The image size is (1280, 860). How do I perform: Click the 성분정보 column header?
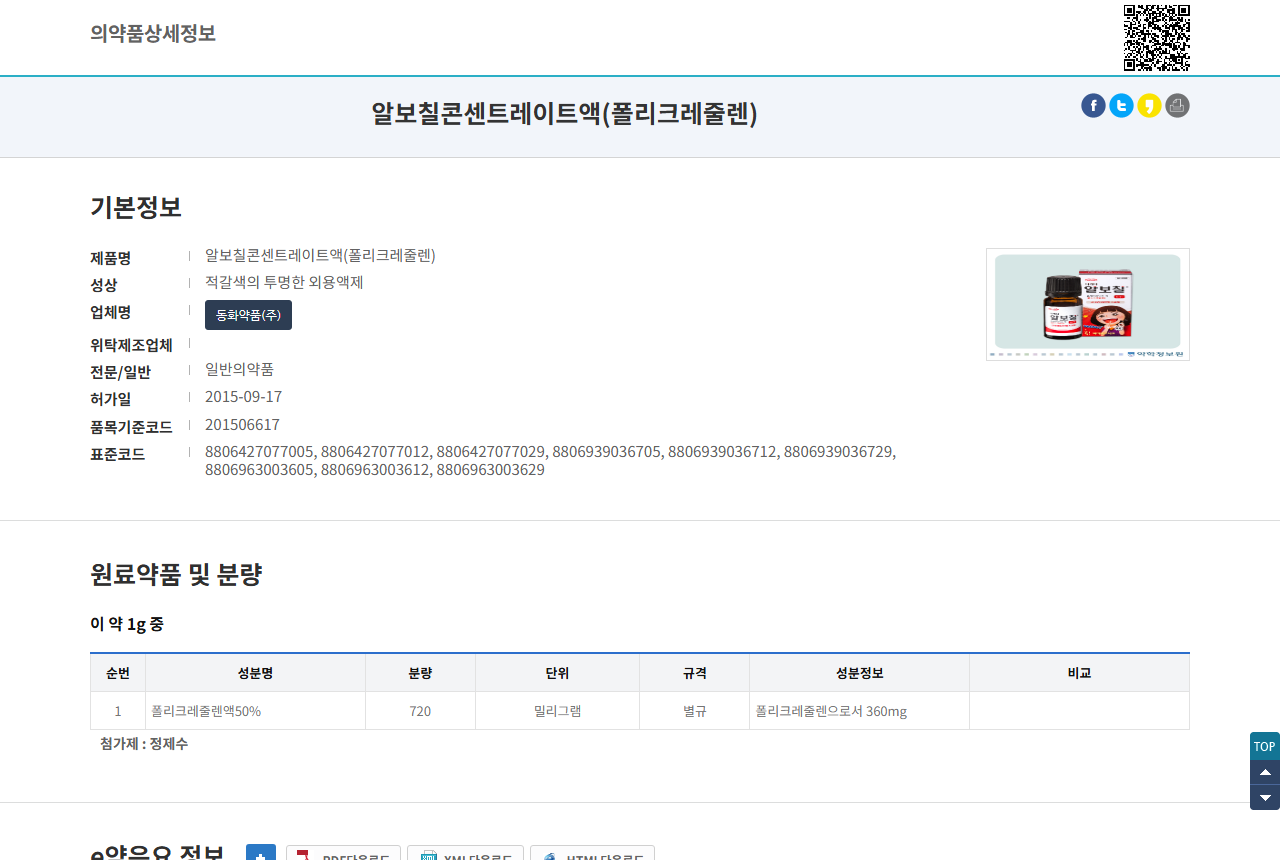tap(859, 673)
